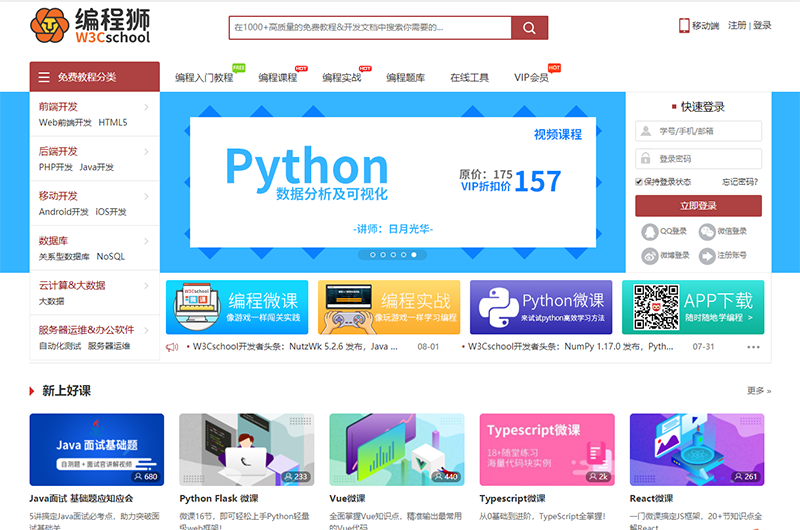Expand the 服务器运维&办公软件 category arrow
The width and height of the screenshot is (800, 530).
pos(146,330)
